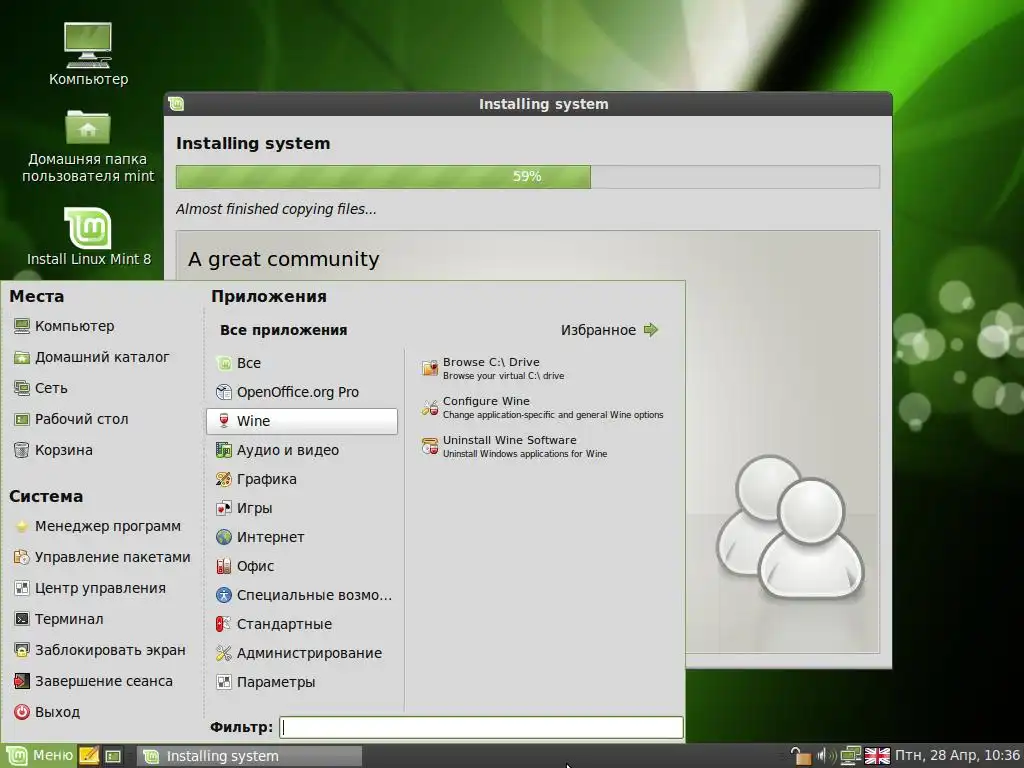Select the Параметры category

tap(302, 682)
